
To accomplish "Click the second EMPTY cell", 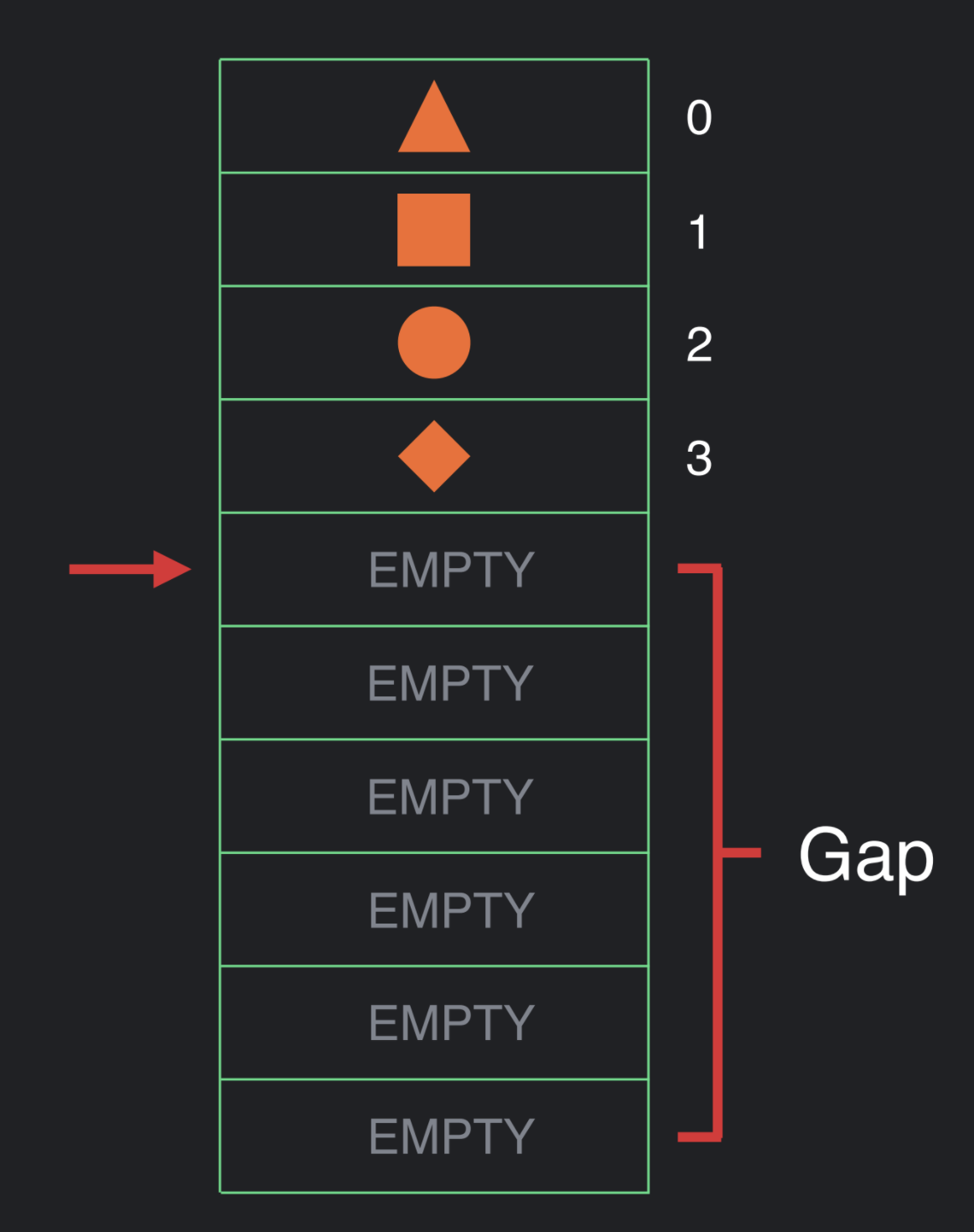I will tap(434, 683).
